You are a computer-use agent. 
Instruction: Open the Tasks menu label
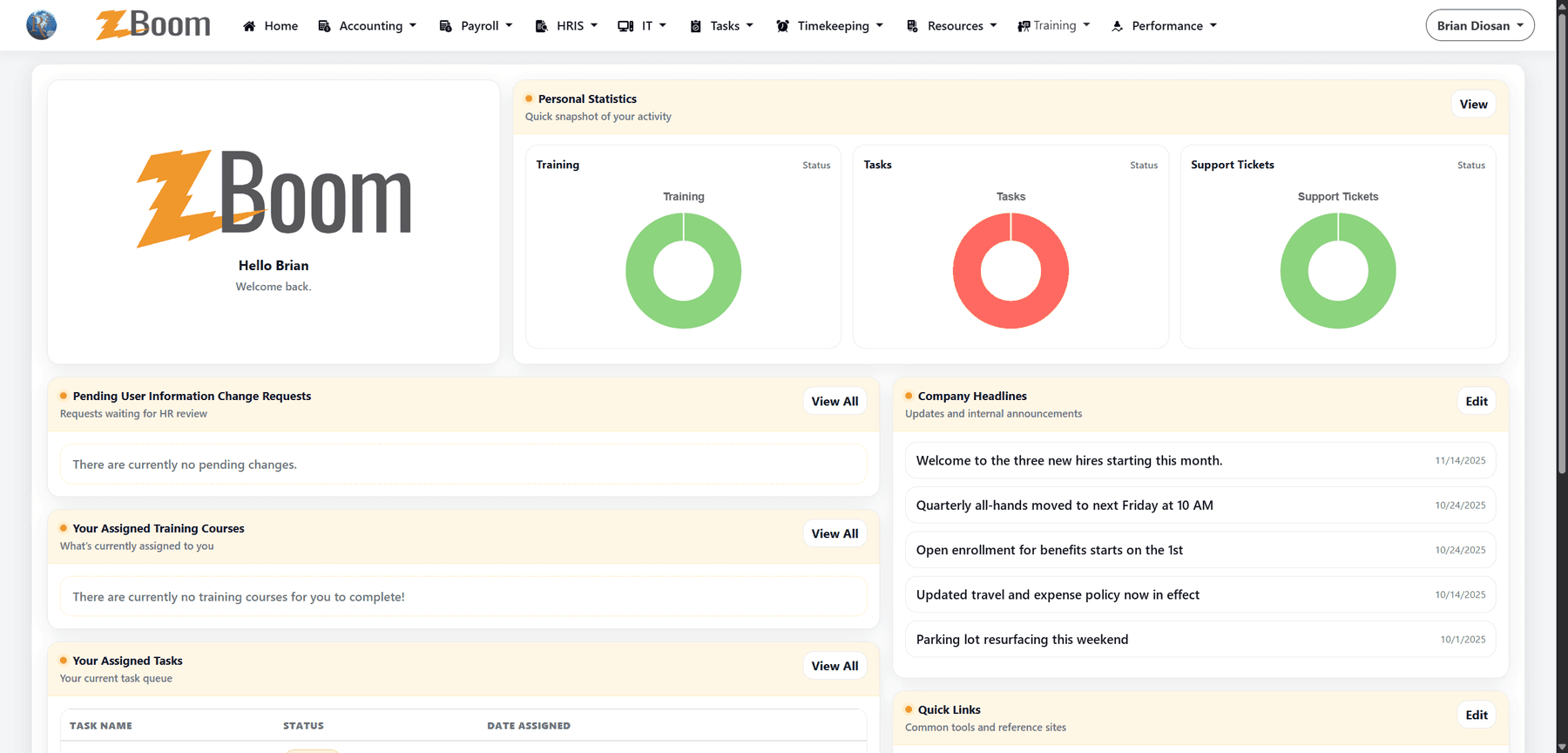point(725,26)
